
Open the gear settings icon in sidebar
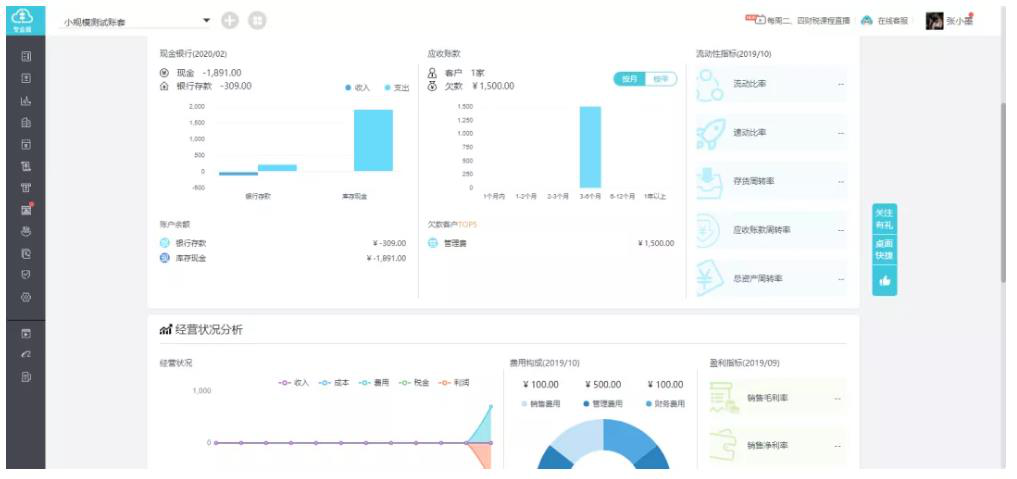[x=26, y=297]
